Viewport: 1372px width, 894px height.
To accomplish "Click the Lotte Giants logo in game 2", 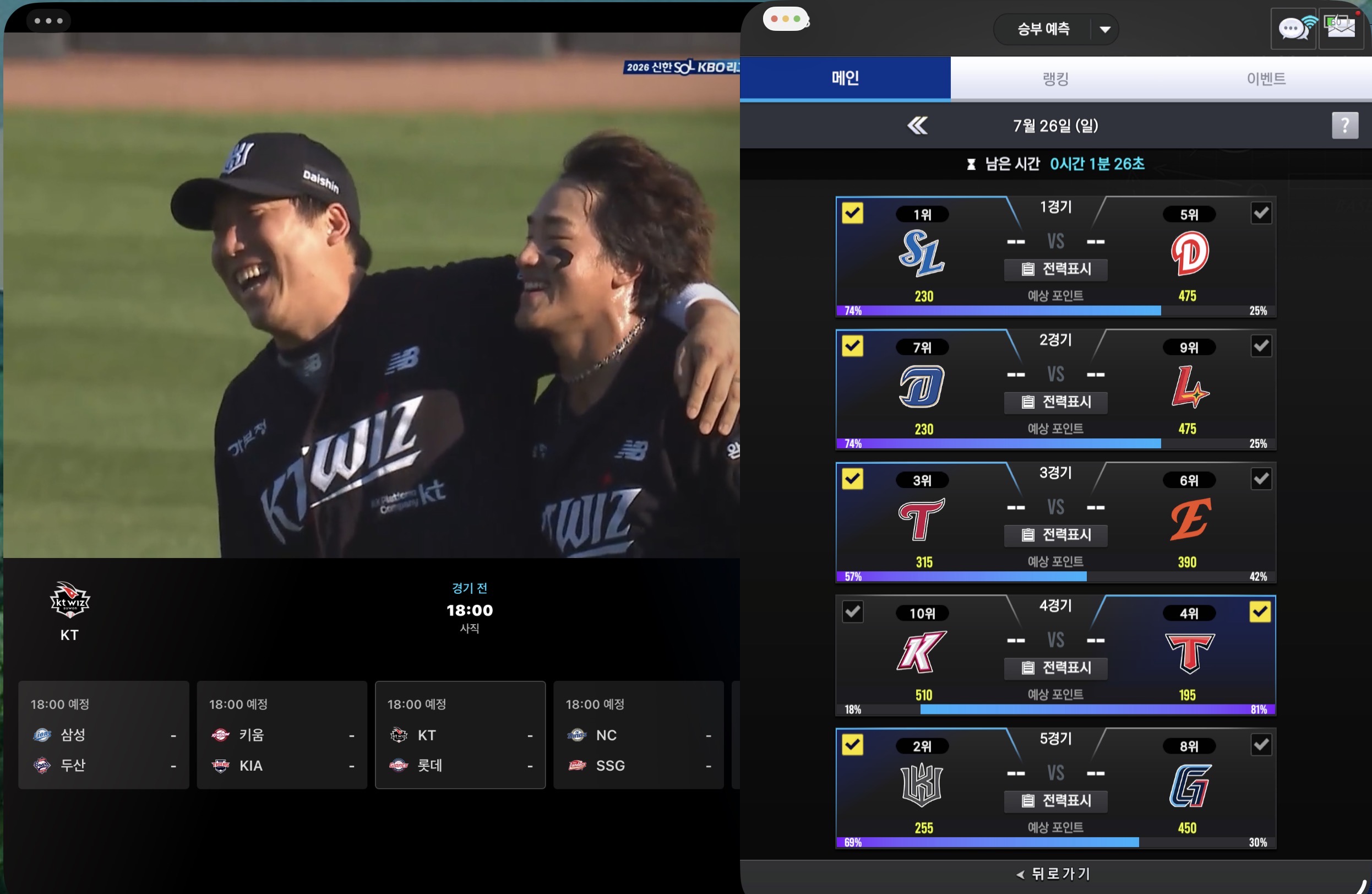I will (1190, 387).
